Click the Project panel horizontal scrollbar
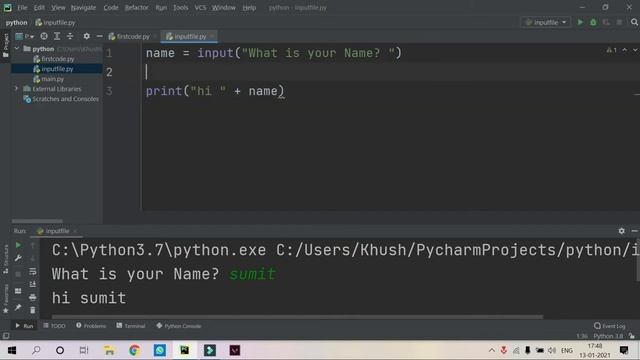The height and width of the screenshot is (360, 640). click(37, 221)
